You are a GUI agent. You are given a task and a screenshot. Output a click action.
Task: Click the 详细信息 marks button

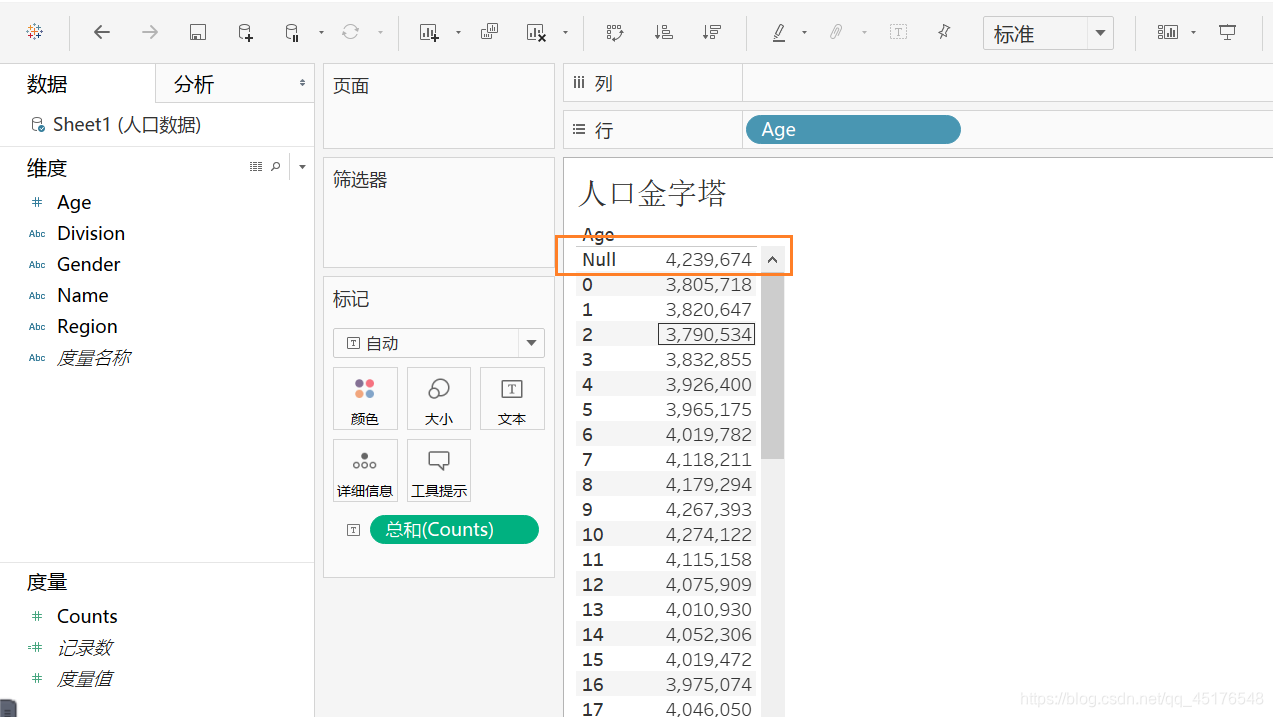coord(365,471)
